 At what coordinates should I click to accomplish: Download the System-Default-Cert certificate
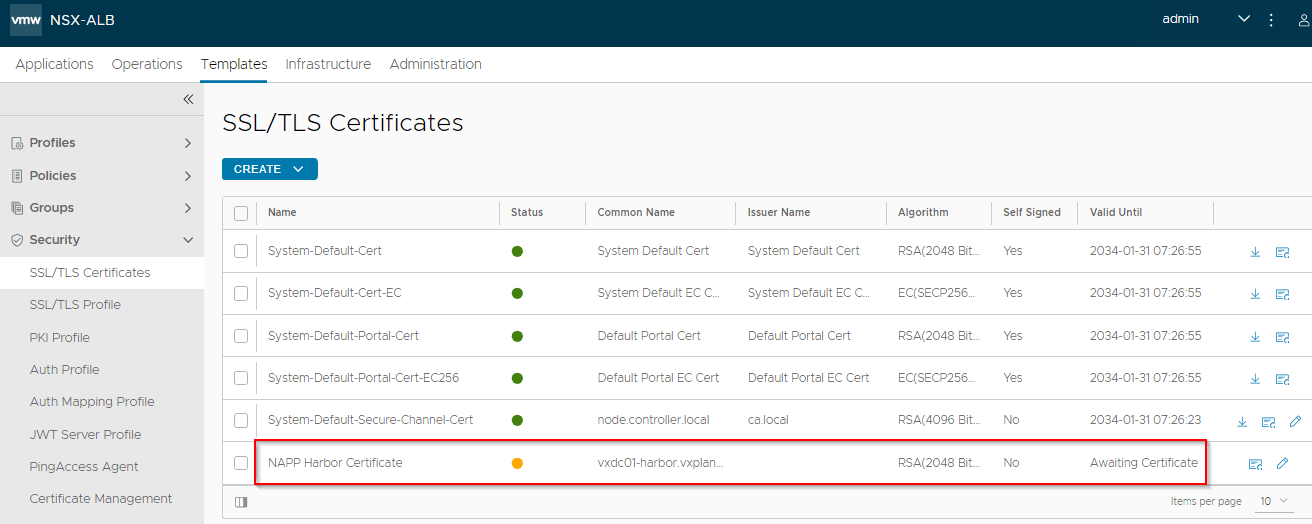pyautogui.click(x=1255, y=252)
